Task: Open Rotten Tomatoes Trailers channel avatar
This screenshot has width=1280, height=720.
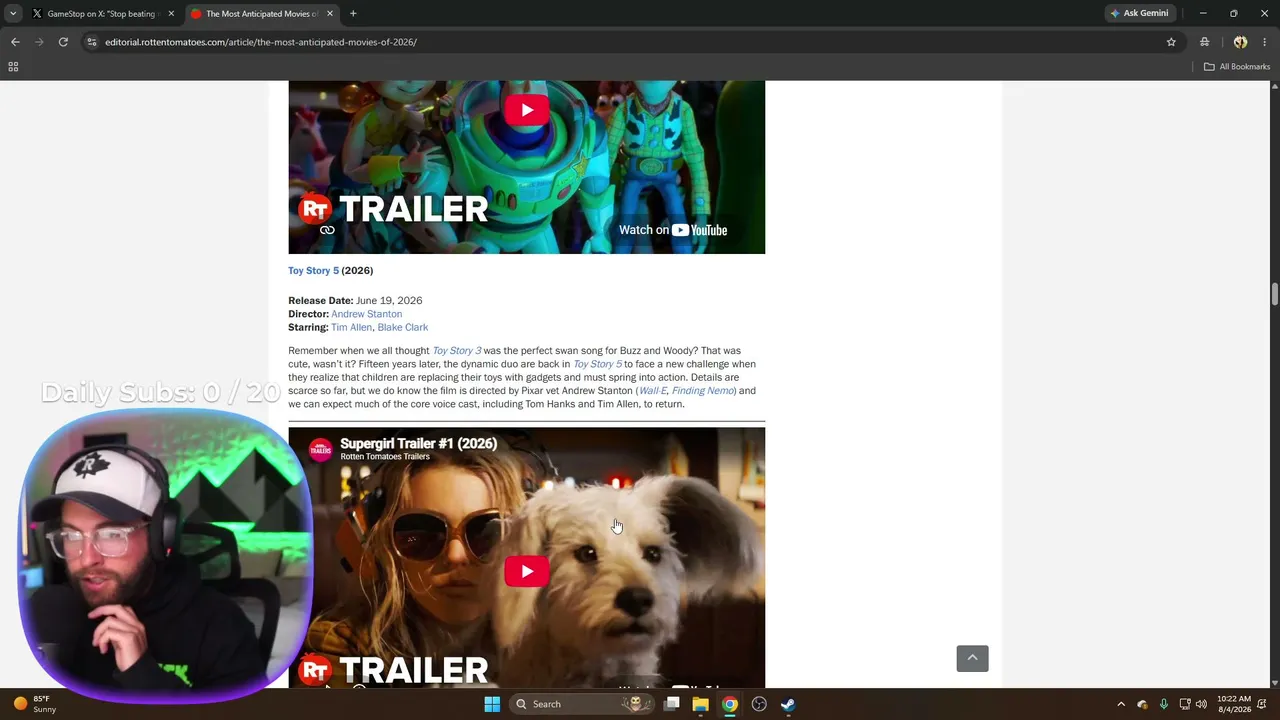Action: point(320,450)
